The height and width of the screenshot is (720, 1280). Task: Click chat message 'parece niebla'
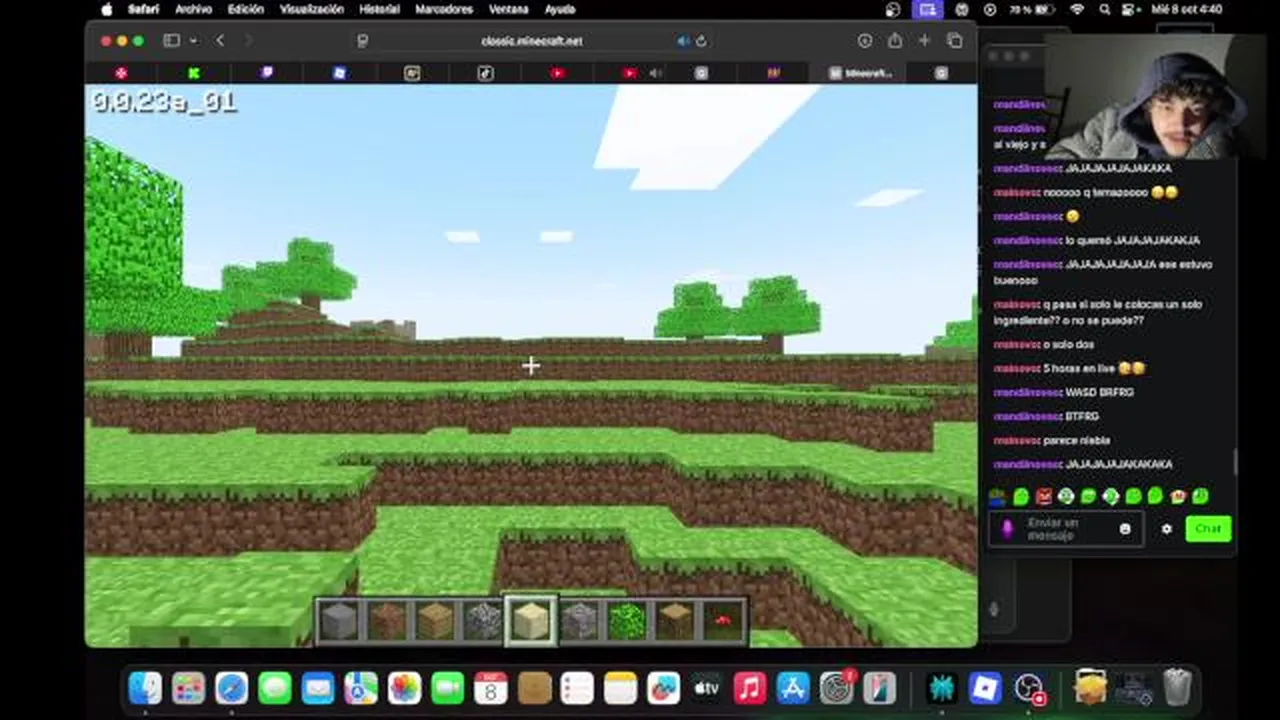click(x=1076, y=440)
